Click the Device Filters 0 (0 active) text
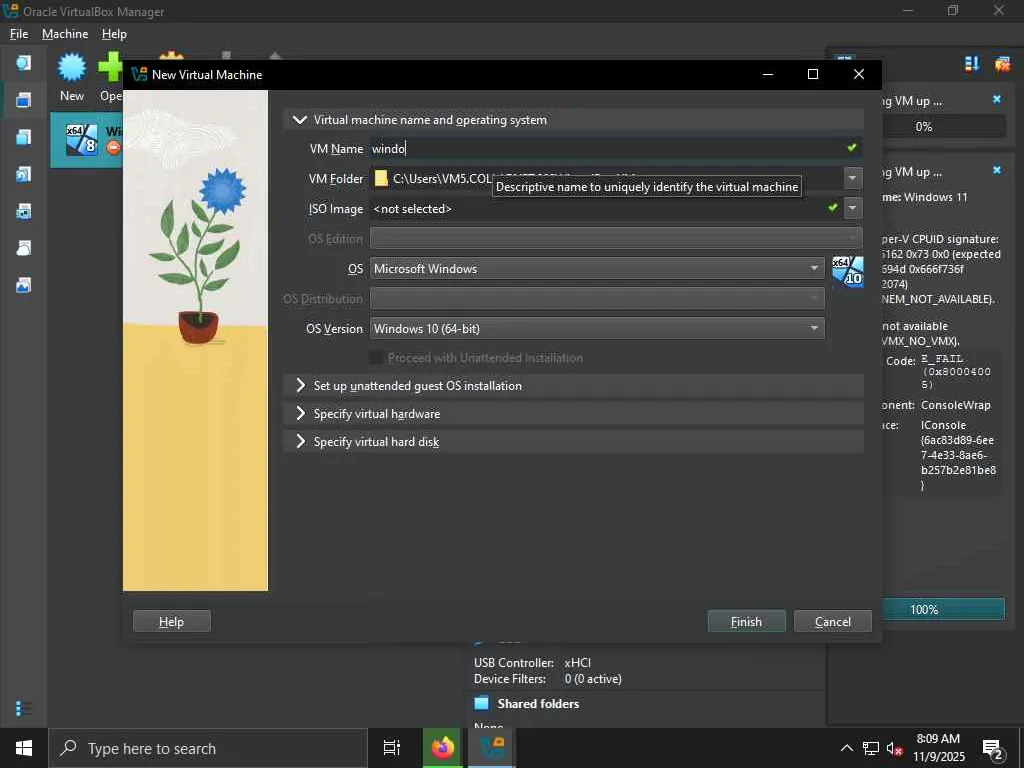1024x768 pixels. 547,679
